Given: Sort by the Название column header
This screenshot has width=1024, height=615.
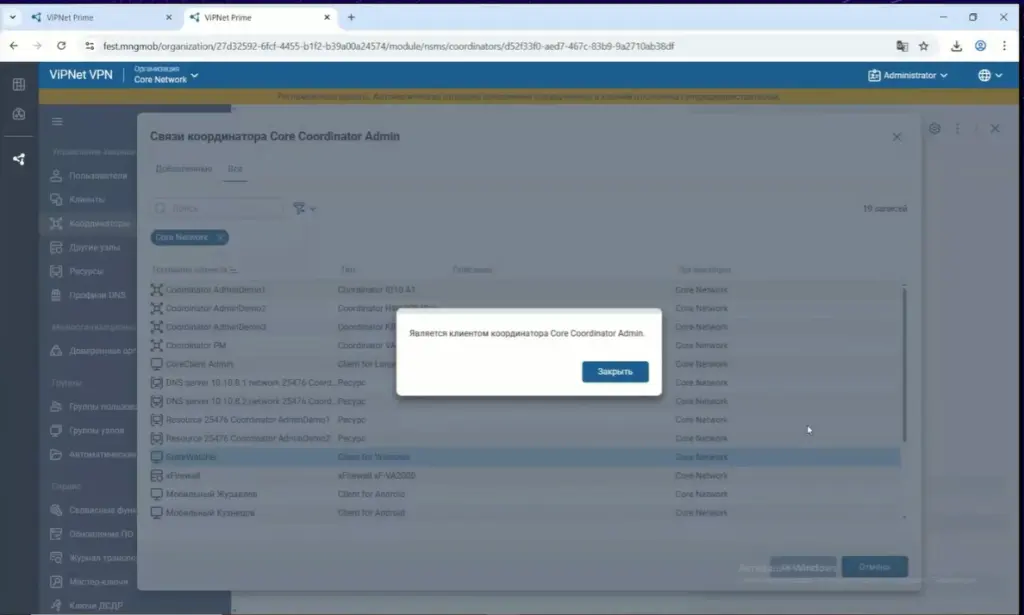Looking at the screenshot, I should click(194, 270).
